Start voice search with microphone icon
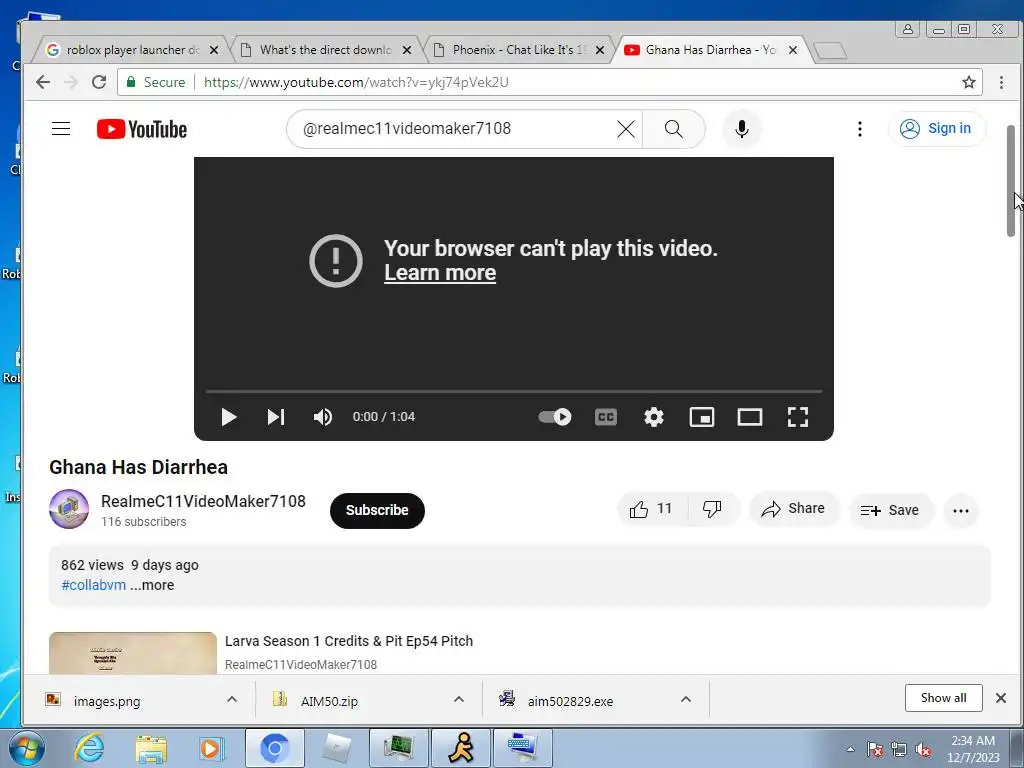The height and width of the screenshot is (768, 1024). point(741,129)
